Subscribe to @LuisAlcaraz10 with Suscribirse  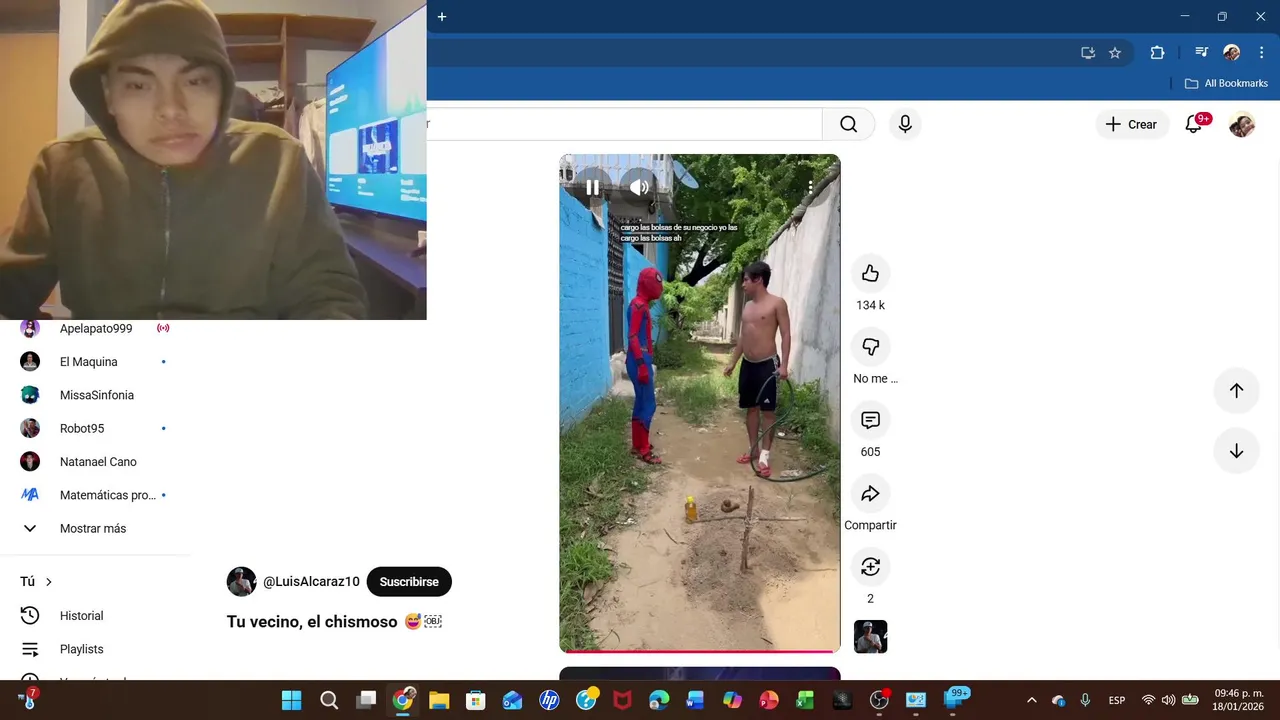409,582
